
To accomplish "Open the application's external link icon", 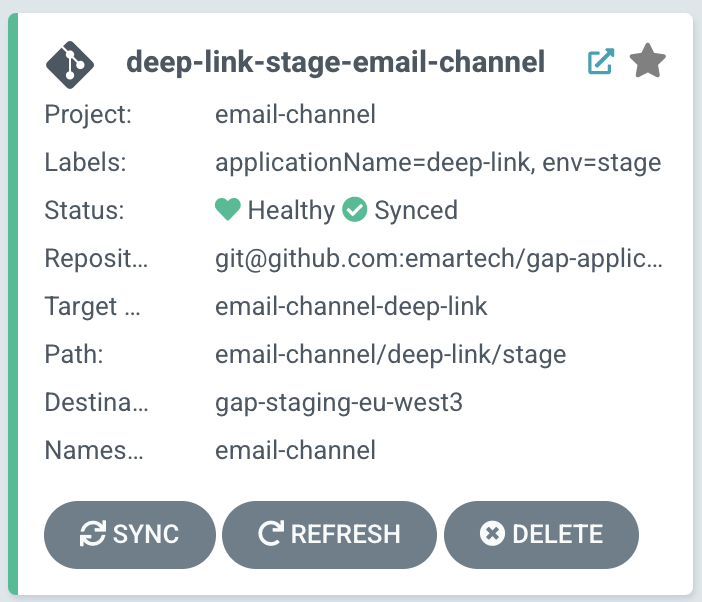I will pyautogui.click(x=600, y=61).
